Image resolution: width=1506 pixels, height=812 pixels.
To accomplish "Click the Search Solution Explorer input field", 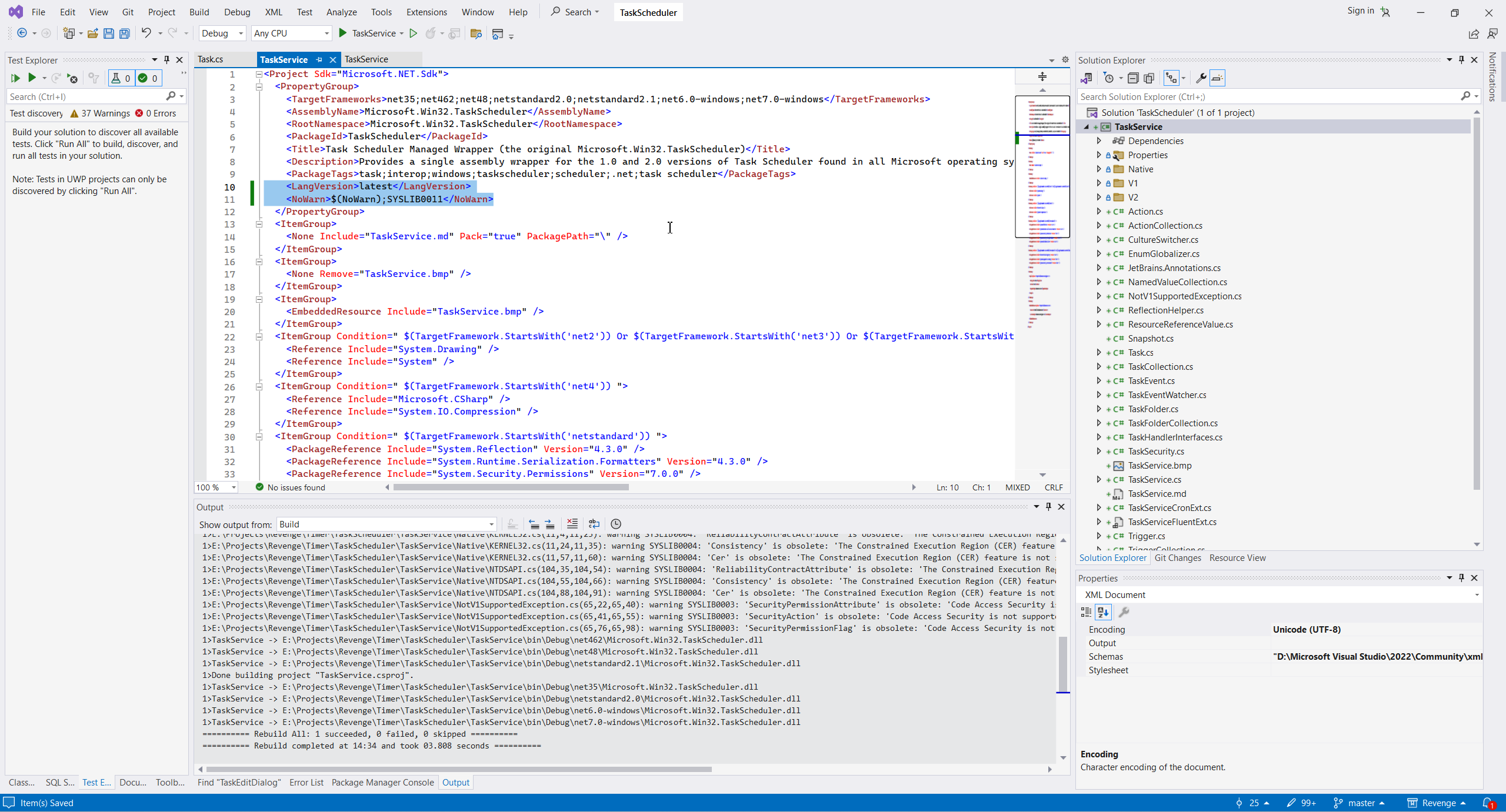I will tap(1265, 97).
